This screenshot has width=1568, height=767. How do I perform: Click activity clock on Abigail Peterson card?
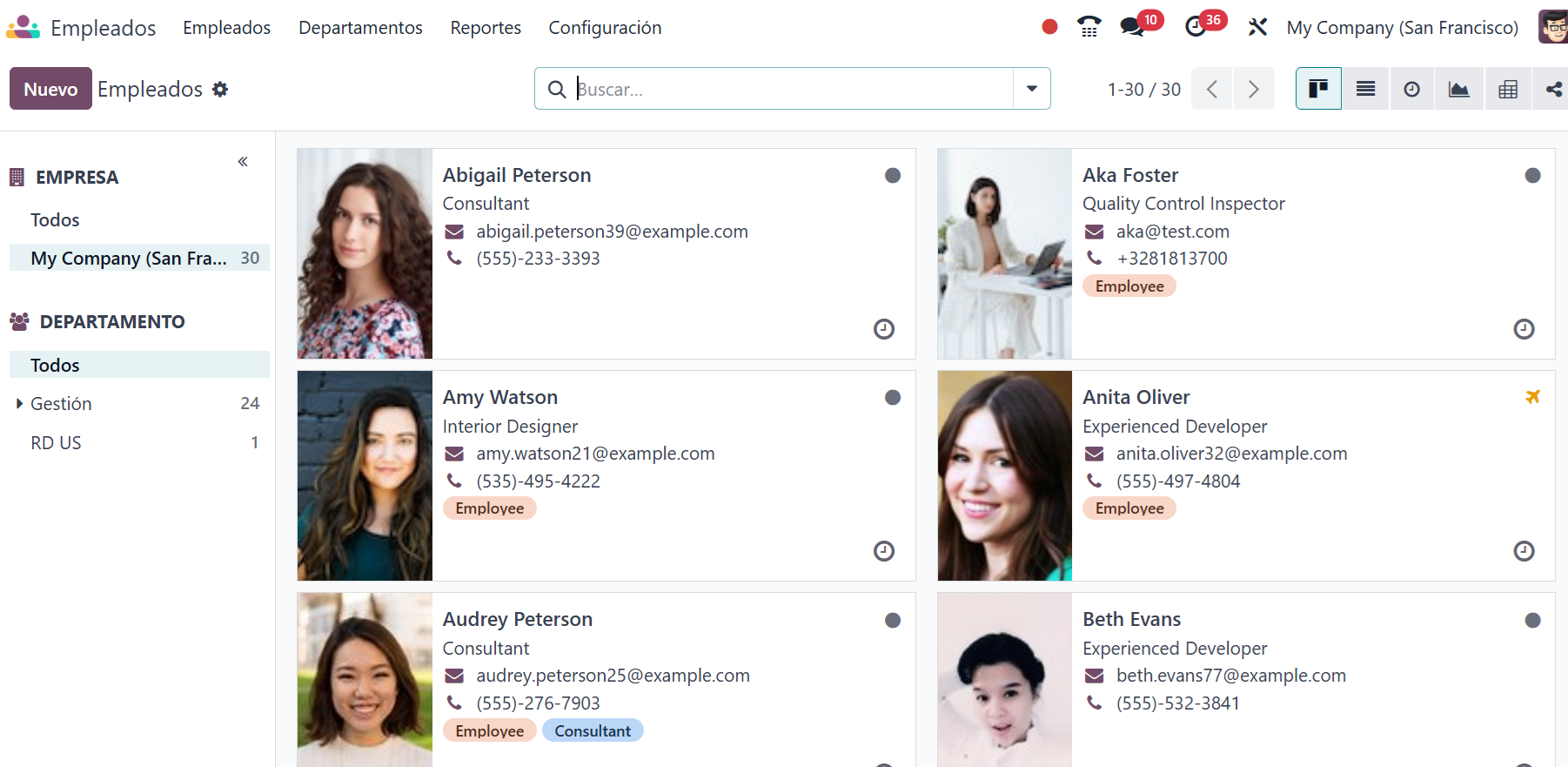coord(883,329)
